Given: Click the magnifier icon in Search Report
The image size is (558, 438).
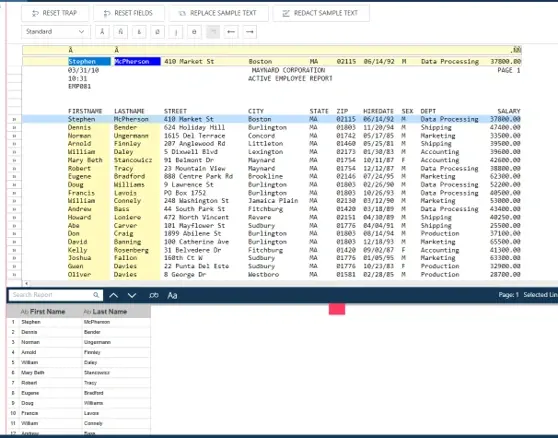Looking at the screenshot, I should point(96,295).
